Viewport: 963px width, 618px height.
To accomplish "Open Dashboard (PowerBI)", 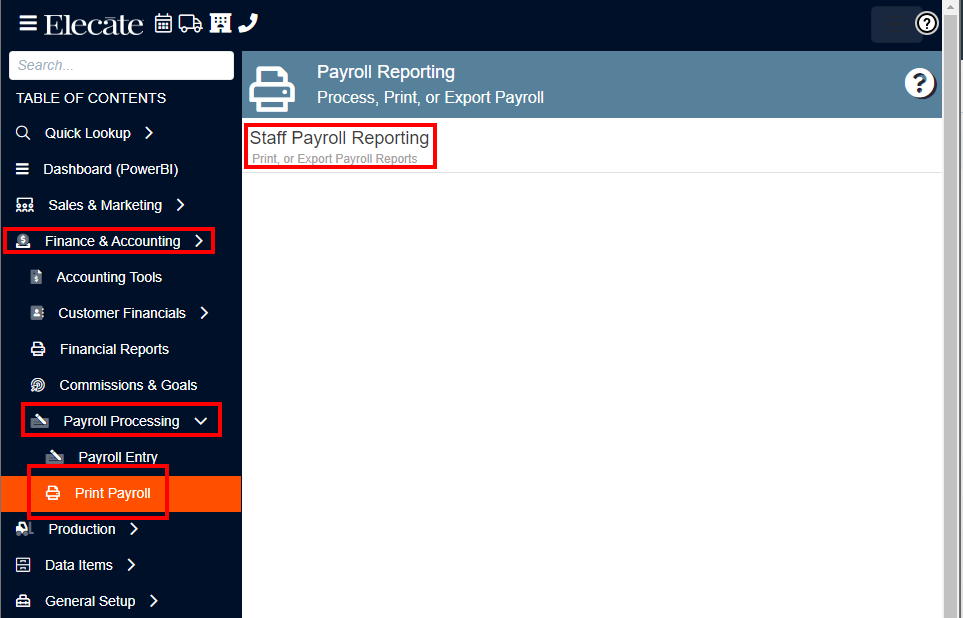I will (x=111, y=169).
